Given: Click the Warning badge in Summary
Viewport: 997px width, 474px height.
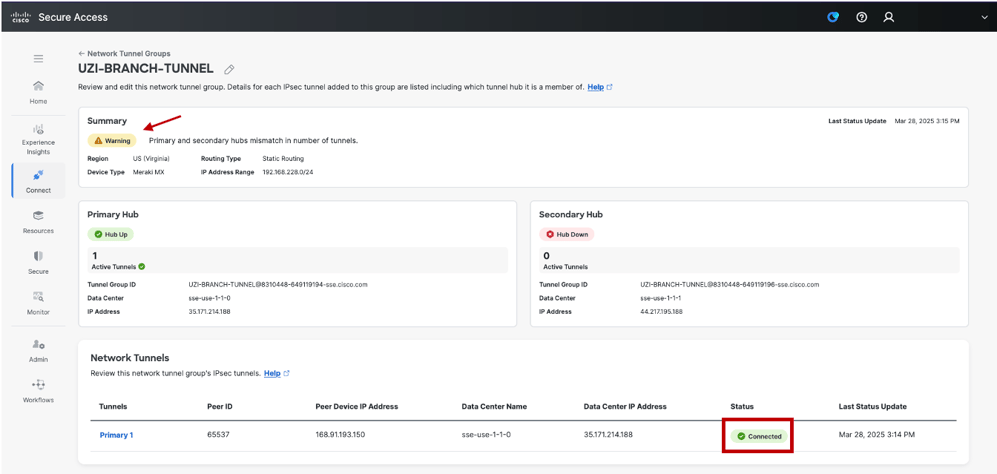Looking at the screenshot, I should (112, 141).
